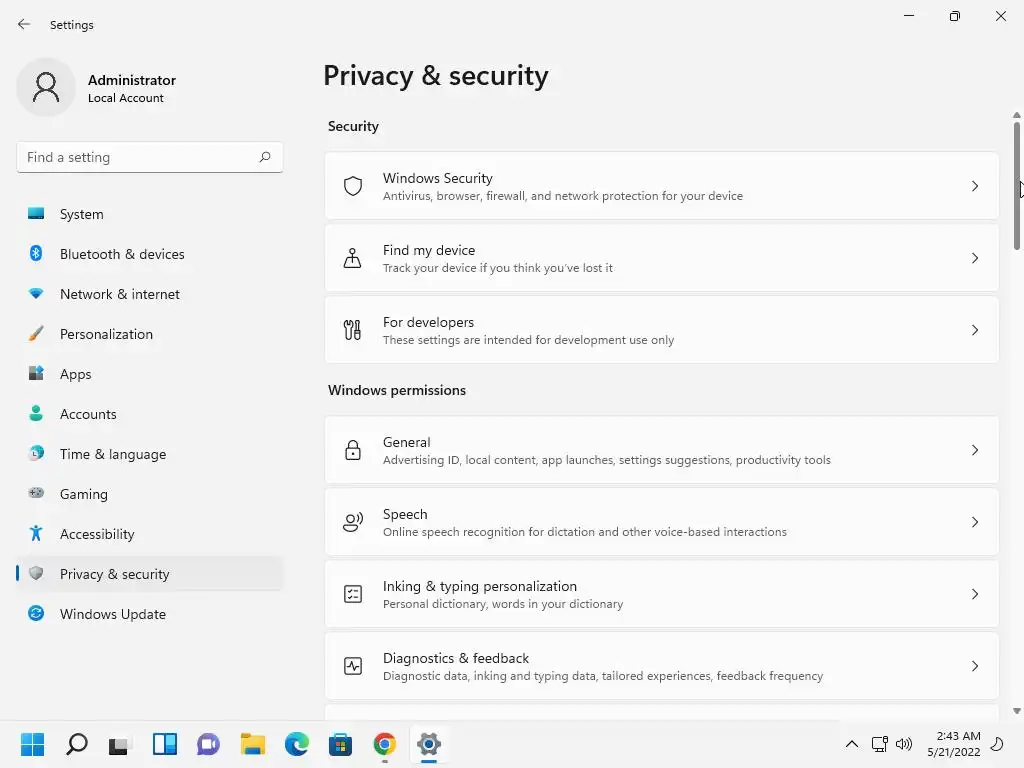Click the Diagnostics & feedback icon
Image resolution: width=1024 pixels, height=768 pixels.
[x=352, y=666]
